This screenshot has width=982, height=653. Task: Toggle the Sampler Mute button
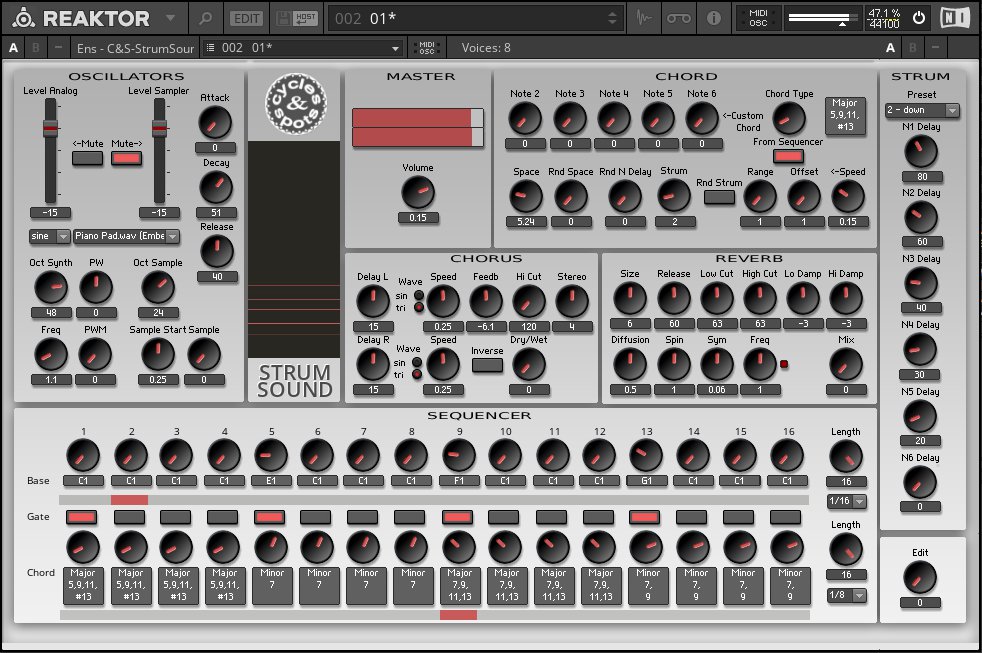click(x=126, y=158)
